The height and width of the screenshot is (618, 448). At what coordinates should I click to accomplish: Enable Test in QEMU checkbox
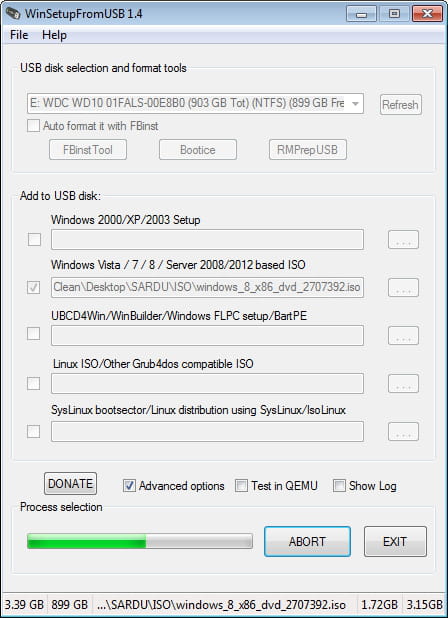(x=241, y=486)
